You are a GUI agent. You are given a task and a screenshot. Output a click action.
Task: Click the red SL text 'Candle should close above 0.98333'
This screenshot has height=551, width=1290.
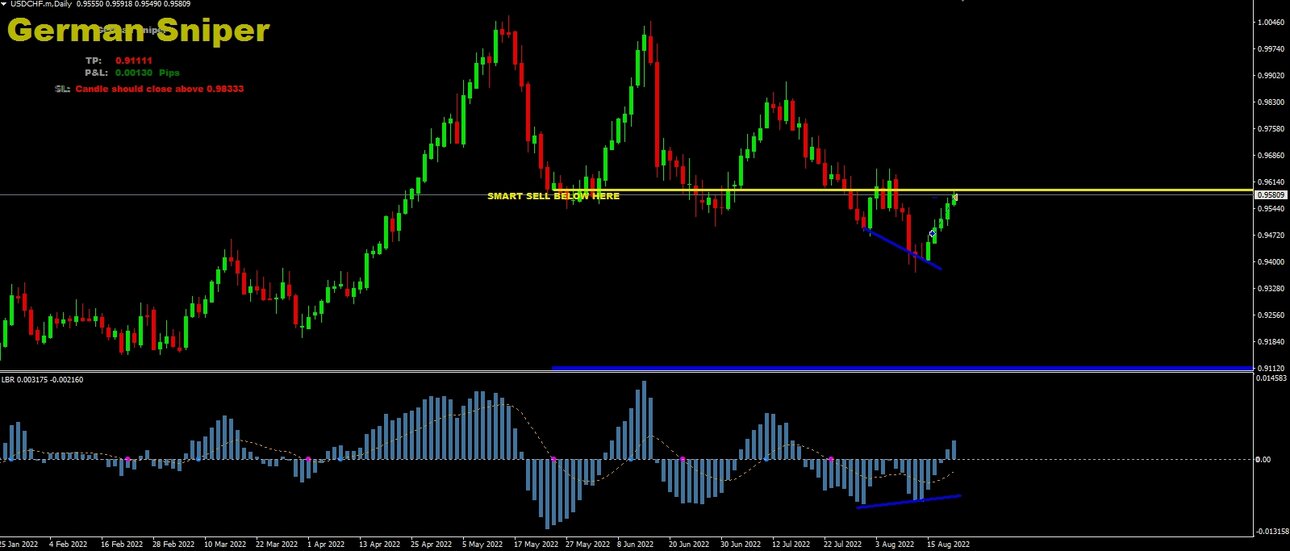pos(160,89)
